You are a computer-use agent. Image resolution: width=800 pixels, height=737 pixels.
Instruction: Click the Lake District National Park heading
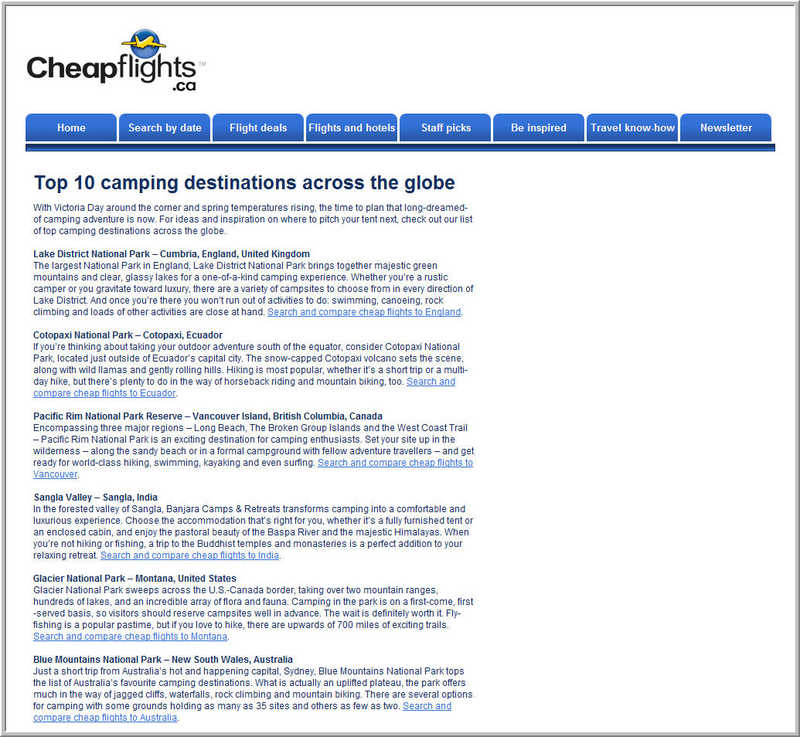click(x=171, y=253)
